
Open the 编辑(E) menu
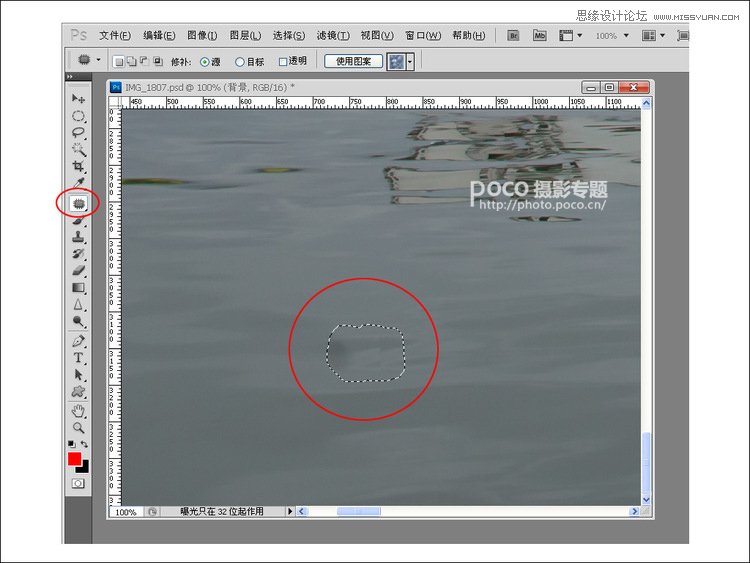point(159,35)
